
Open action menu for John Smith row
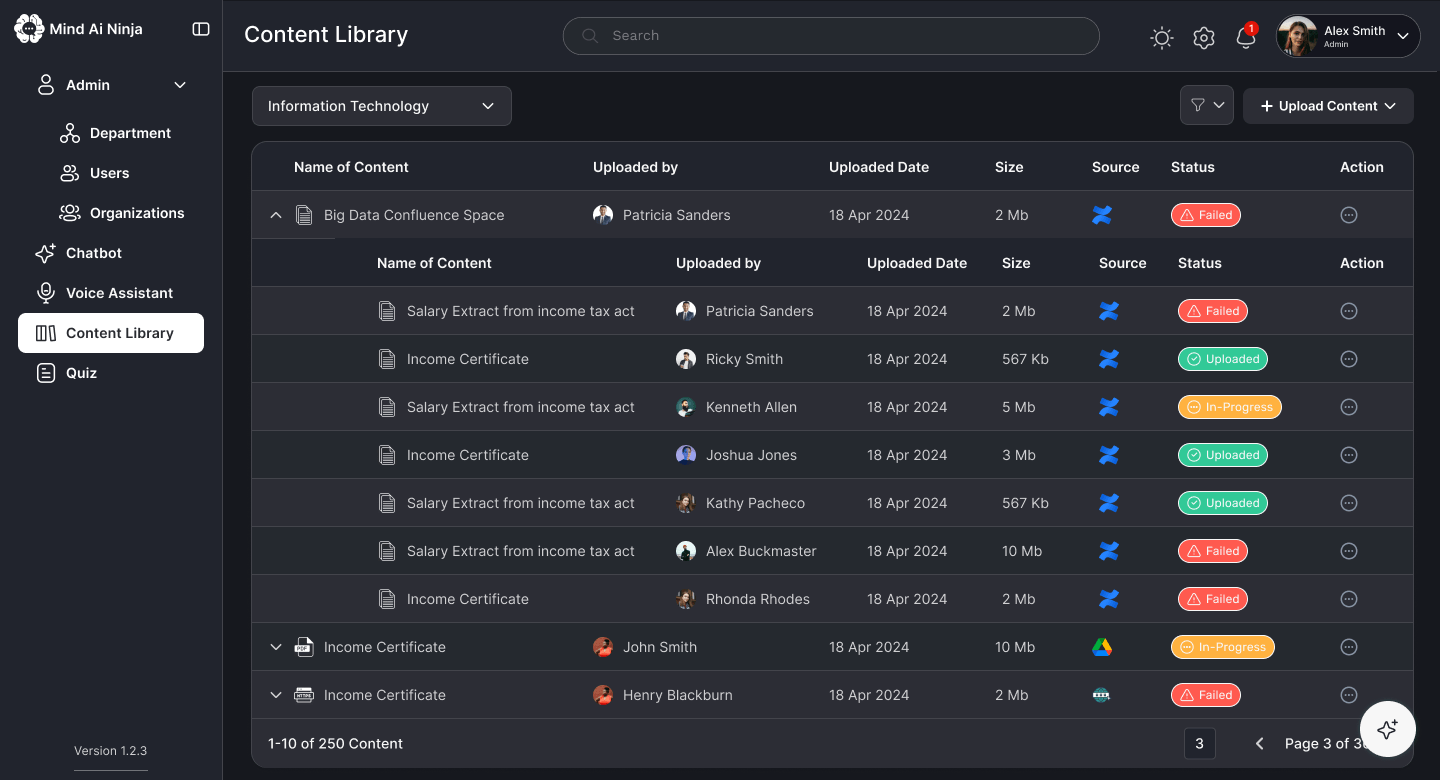click(1348, 647)
